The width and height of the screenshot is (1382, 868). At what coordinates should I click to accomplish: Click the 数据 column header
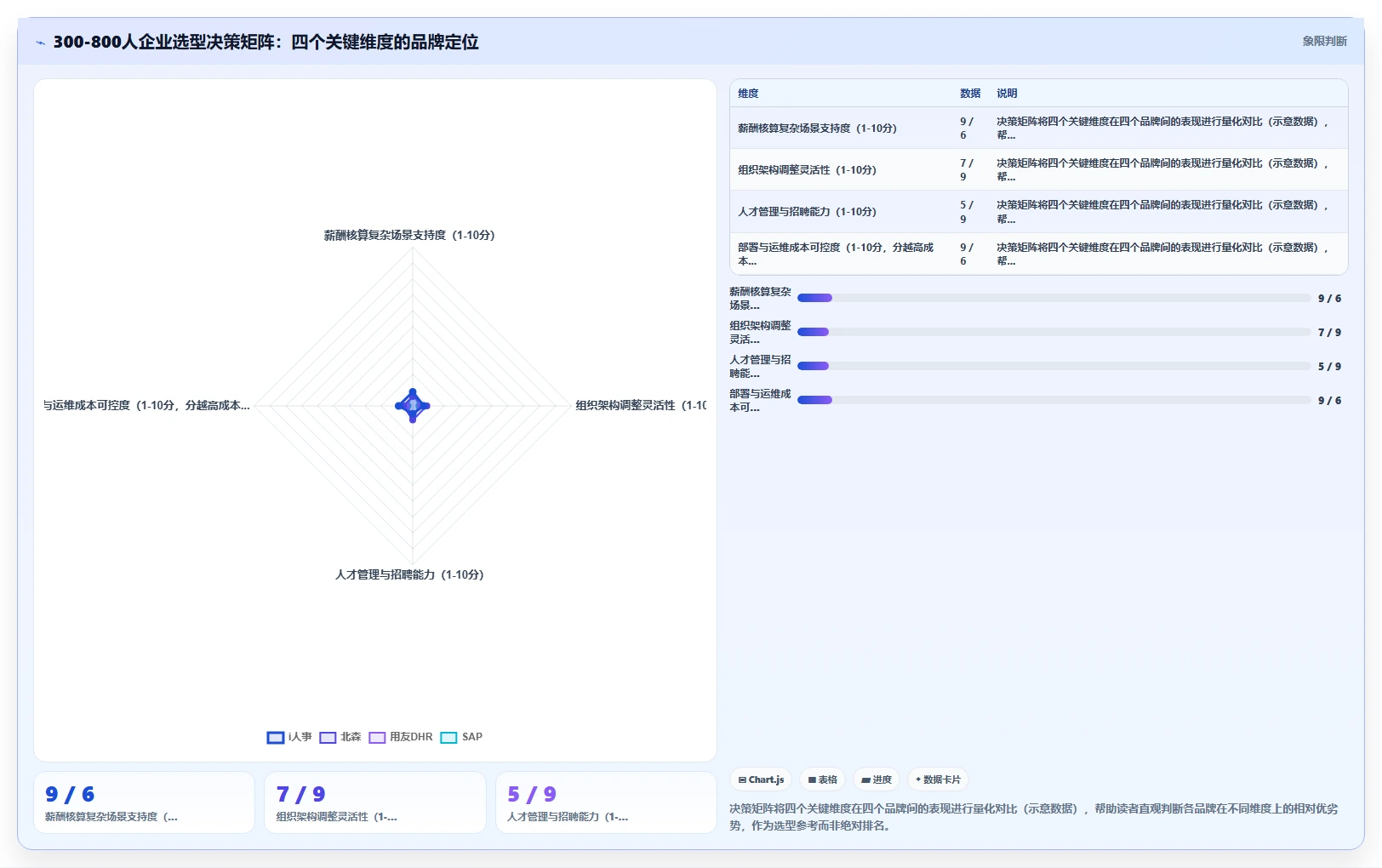(x=970, y=94)
